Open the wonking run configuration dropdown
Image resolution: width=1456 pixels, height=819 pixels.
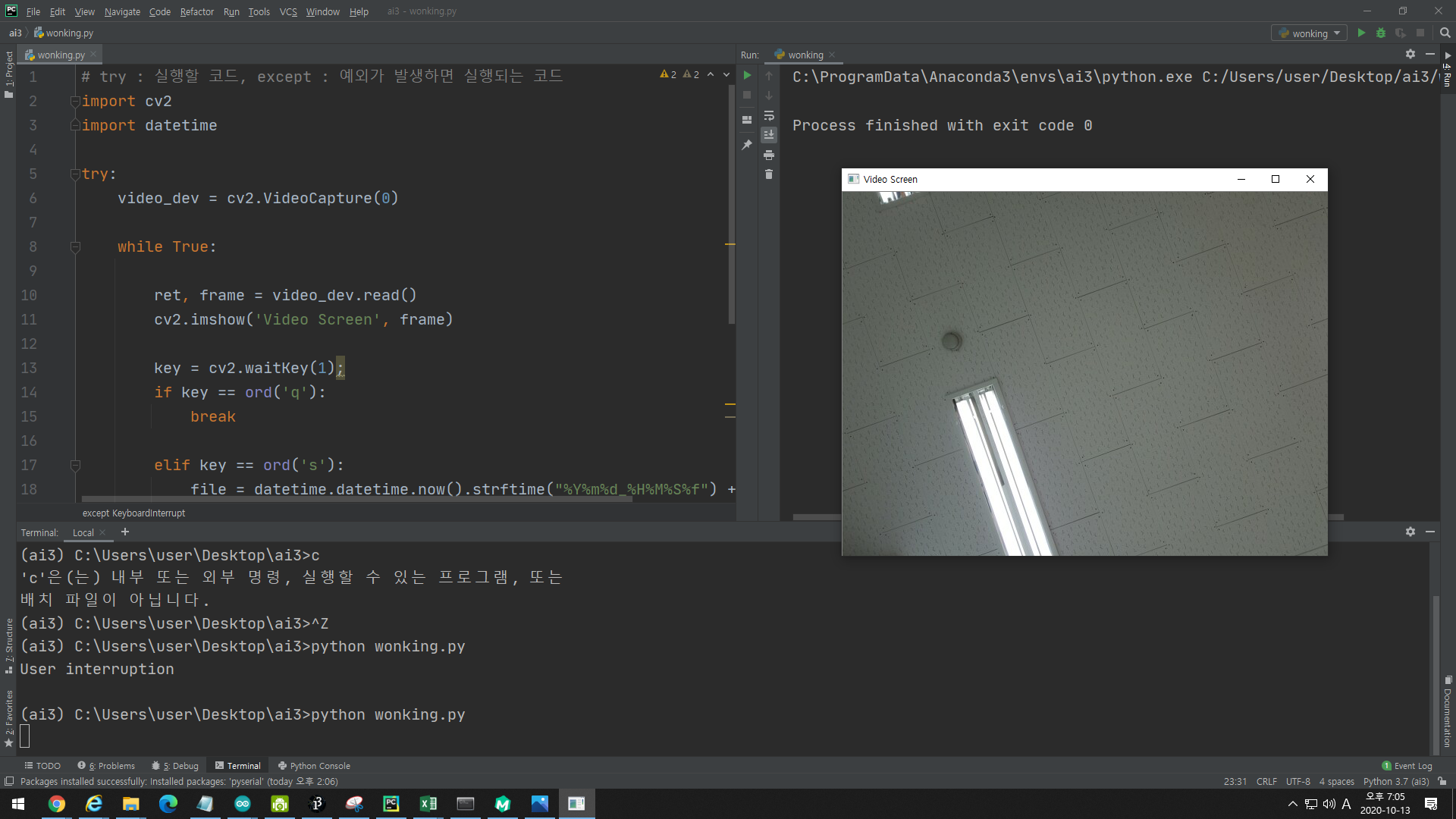pyautogui.click(x=1309, y=33)
